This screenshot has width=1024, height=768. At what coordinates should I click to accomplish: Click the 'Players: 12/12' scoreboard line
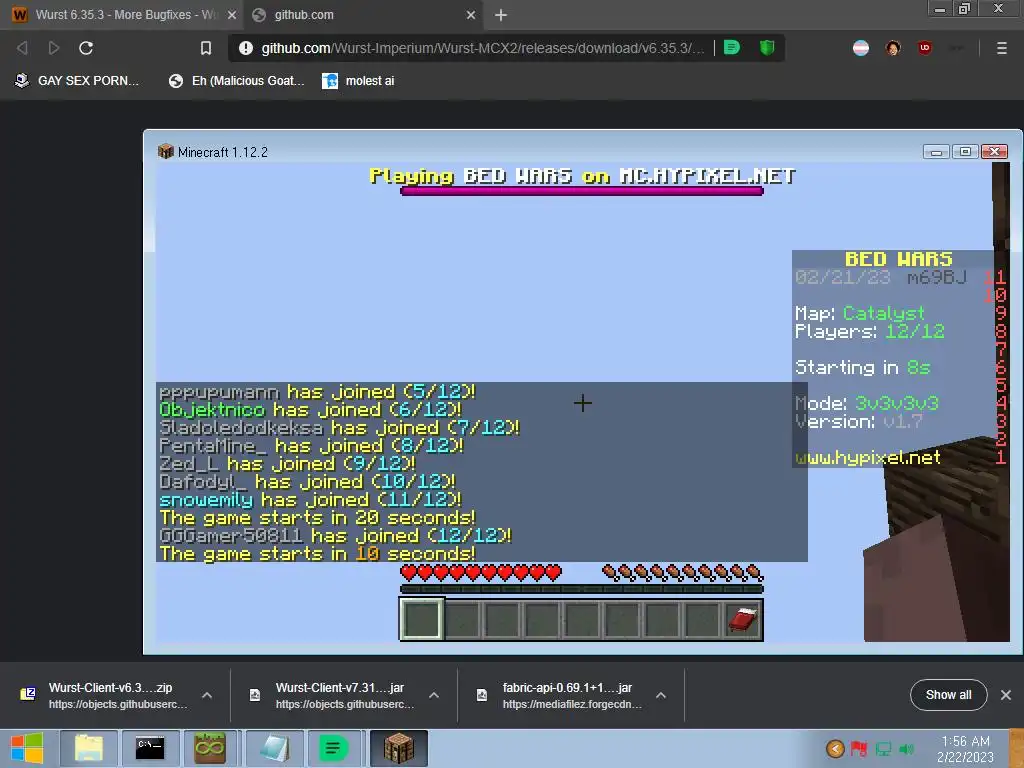(x=869, y=332)
